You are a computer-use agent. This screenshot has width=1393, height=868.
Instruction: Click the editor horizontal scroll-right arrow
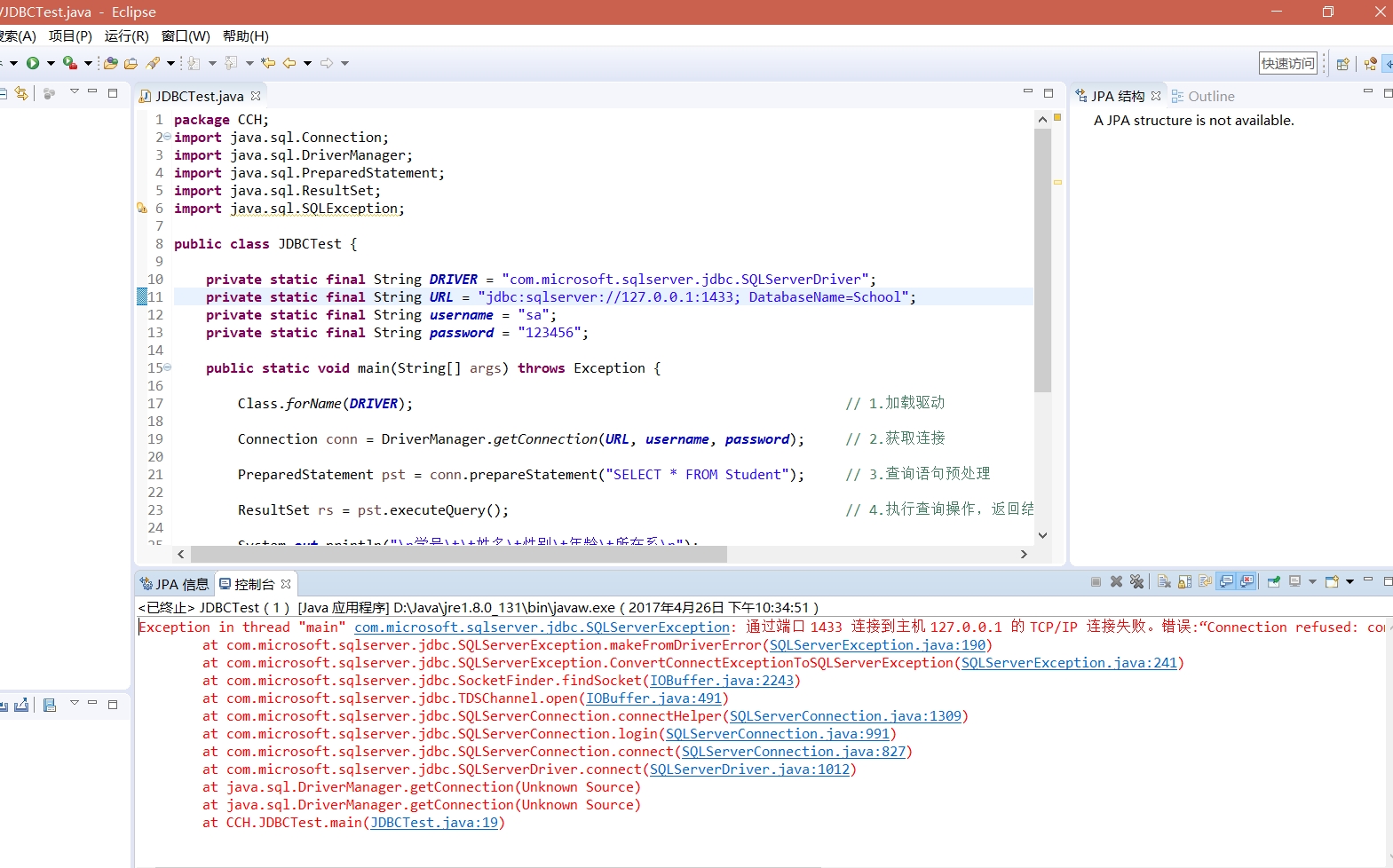coord(1024,554)
